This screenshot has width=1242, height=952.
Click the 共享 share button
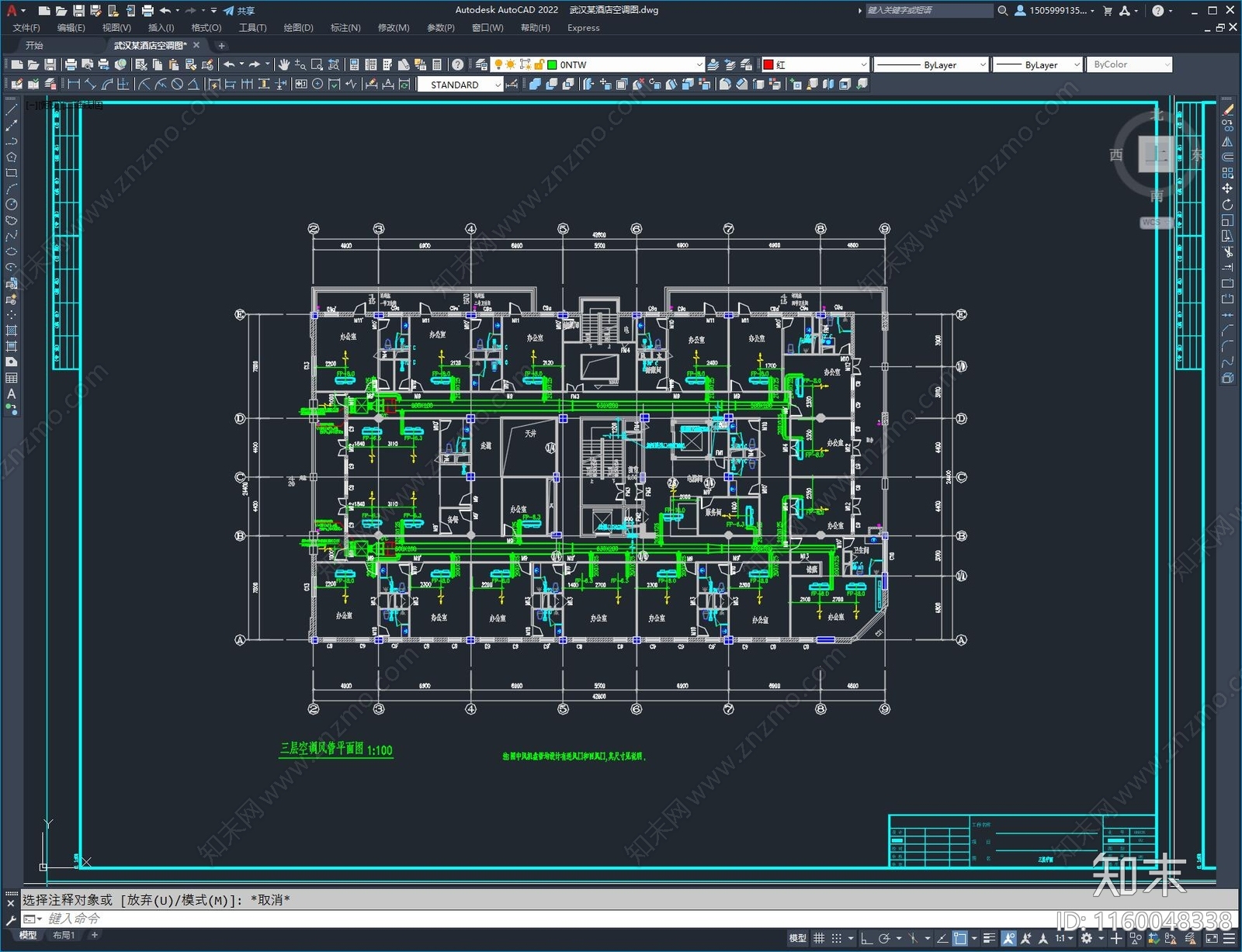(239, 10)
